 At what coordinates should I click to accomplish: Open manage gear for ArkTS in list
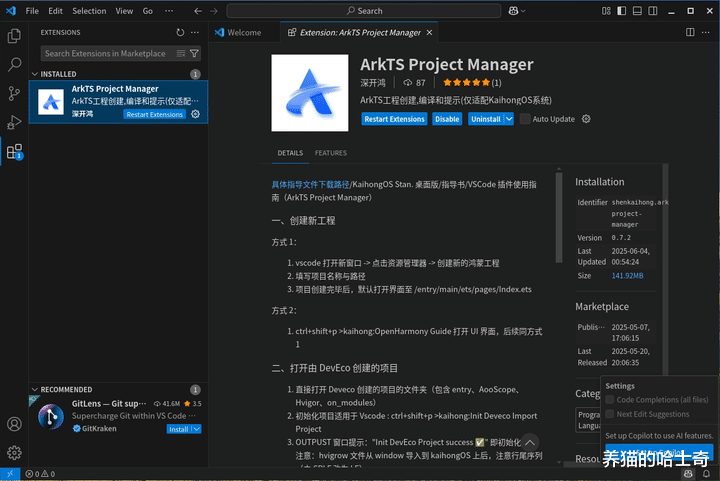tap(196, 114)
